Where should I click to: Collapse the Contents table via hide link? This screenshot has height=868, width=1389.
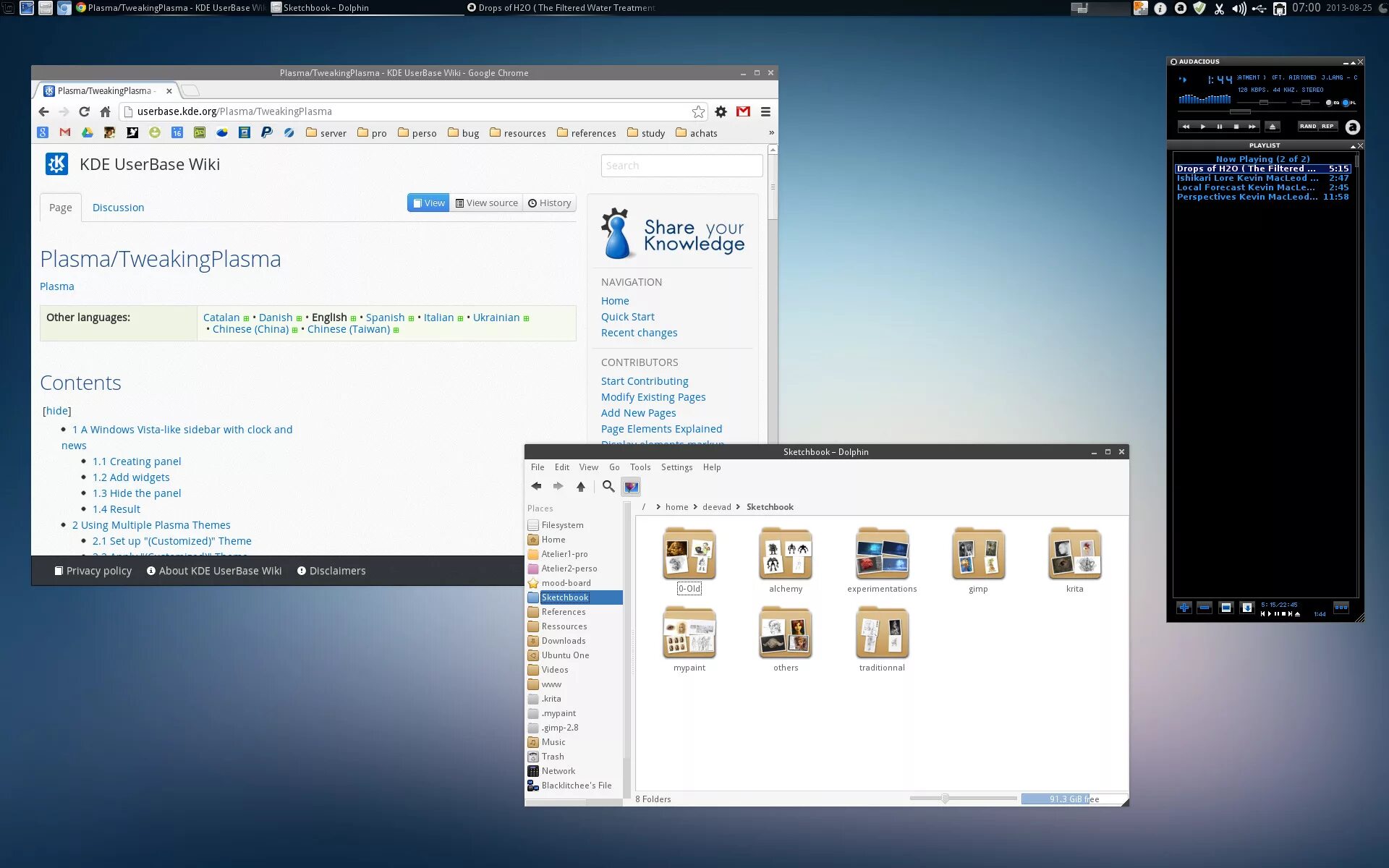57,411
